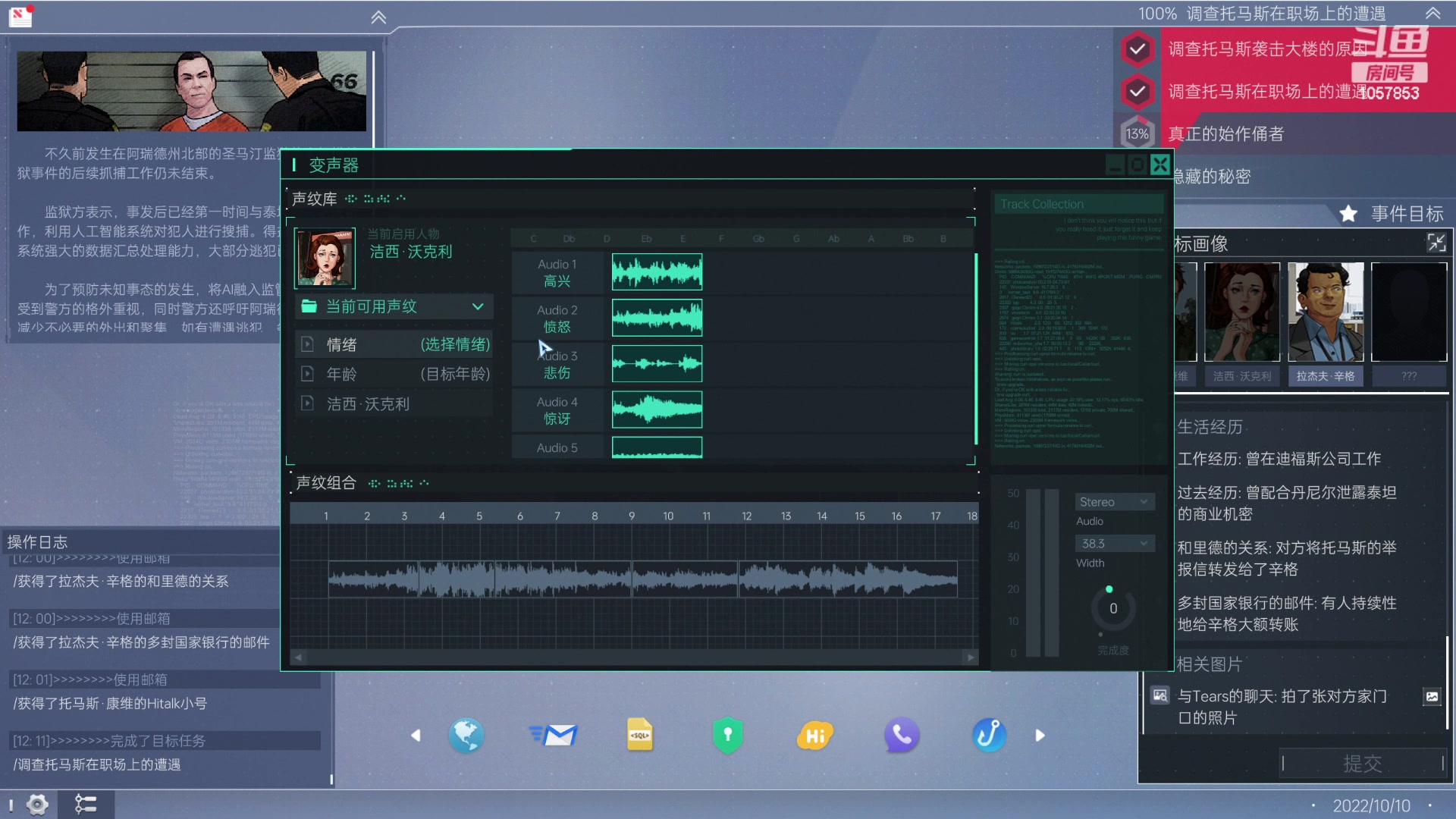Pick the Audio 2 愤怒 waveform clip
The width and height of the screenshot is (1456, 819).
657,318
